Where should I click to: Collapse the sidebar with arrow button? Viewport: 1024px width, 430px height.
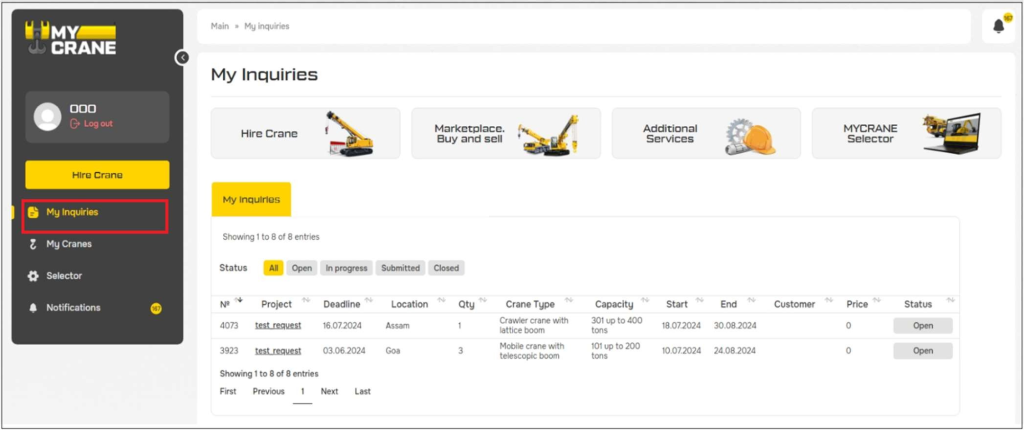pyautogui.click(x=182, y=58)
